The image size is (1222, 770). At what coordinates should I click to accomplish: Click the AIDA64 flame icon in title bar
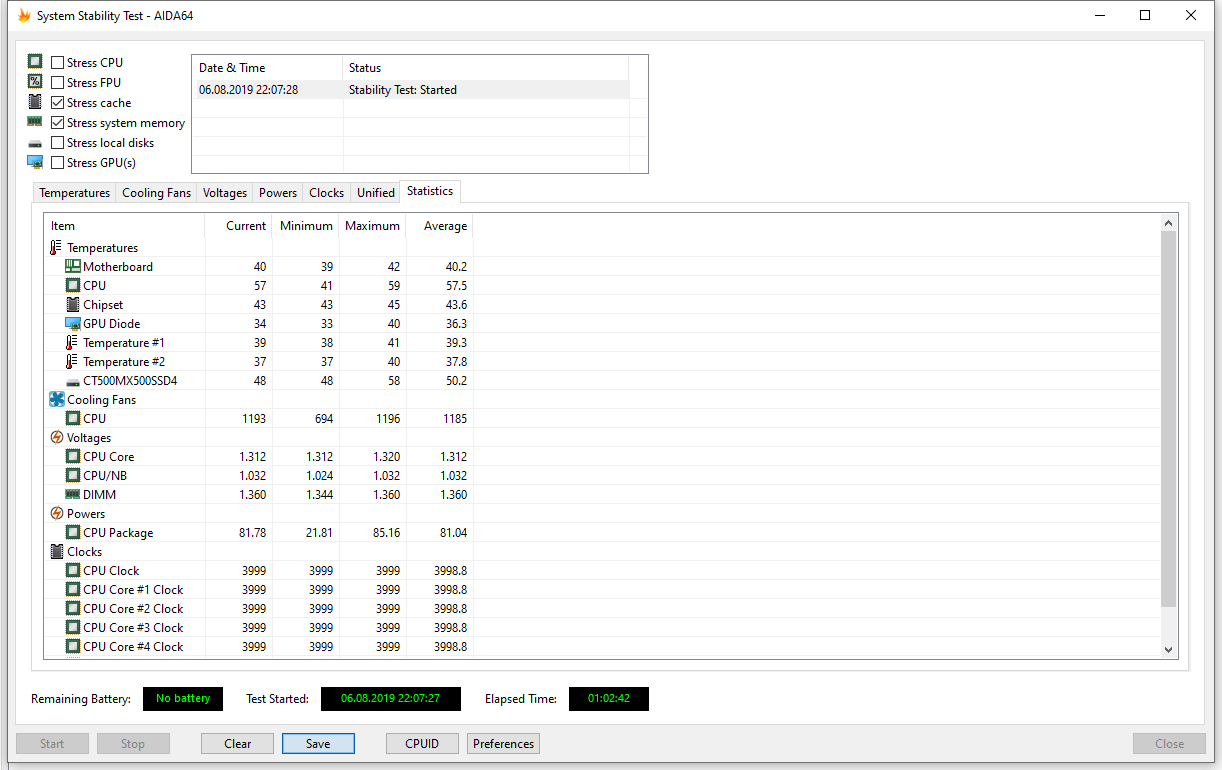tap(24, 16)
